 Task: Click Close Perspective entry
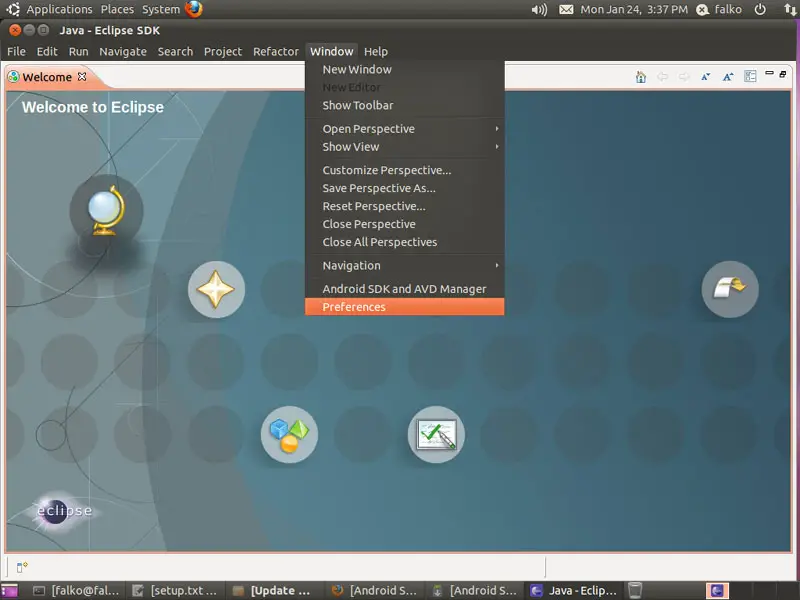(x=405, y=224)
